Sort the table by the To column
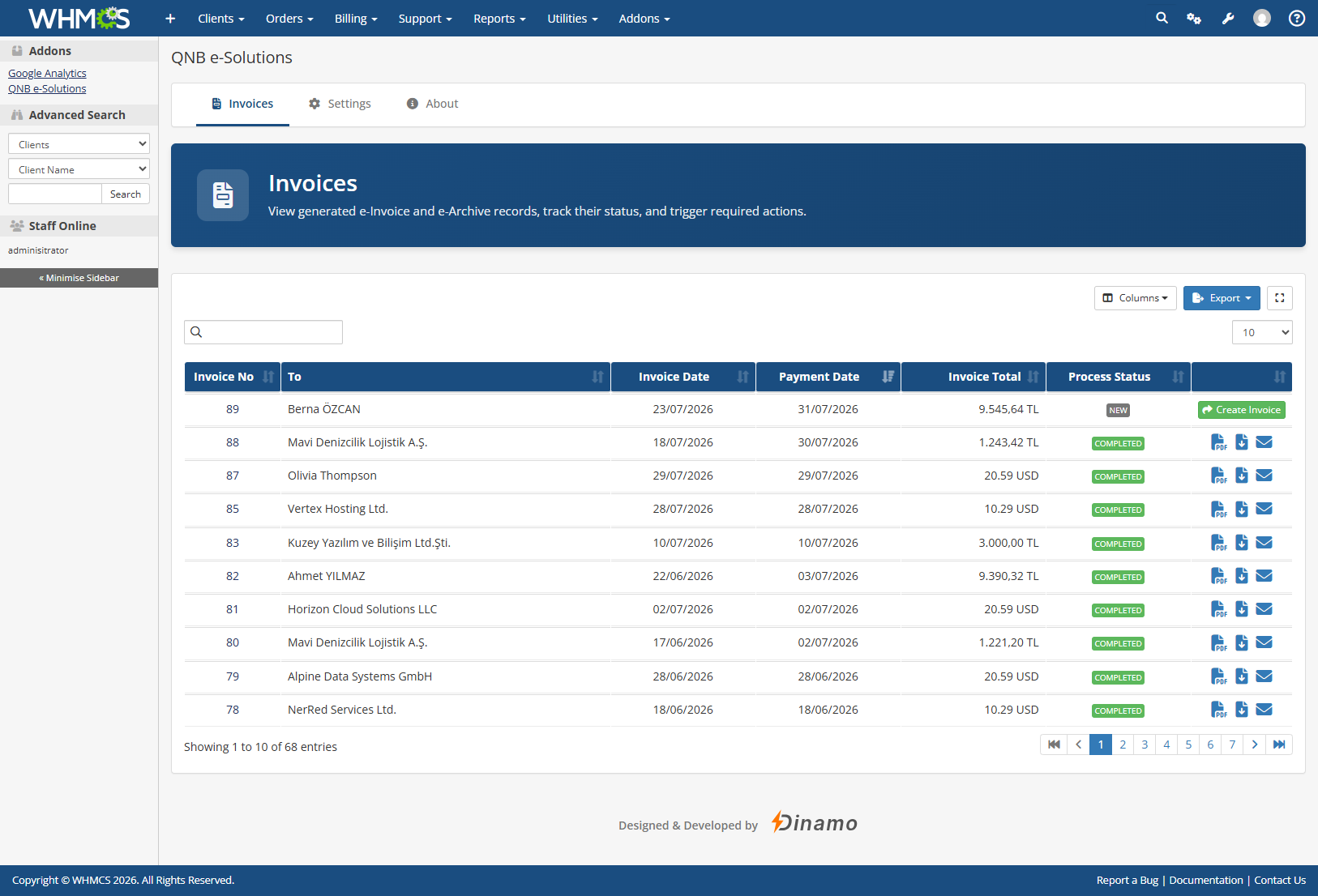1318x896 pixels. click(446, 377)
